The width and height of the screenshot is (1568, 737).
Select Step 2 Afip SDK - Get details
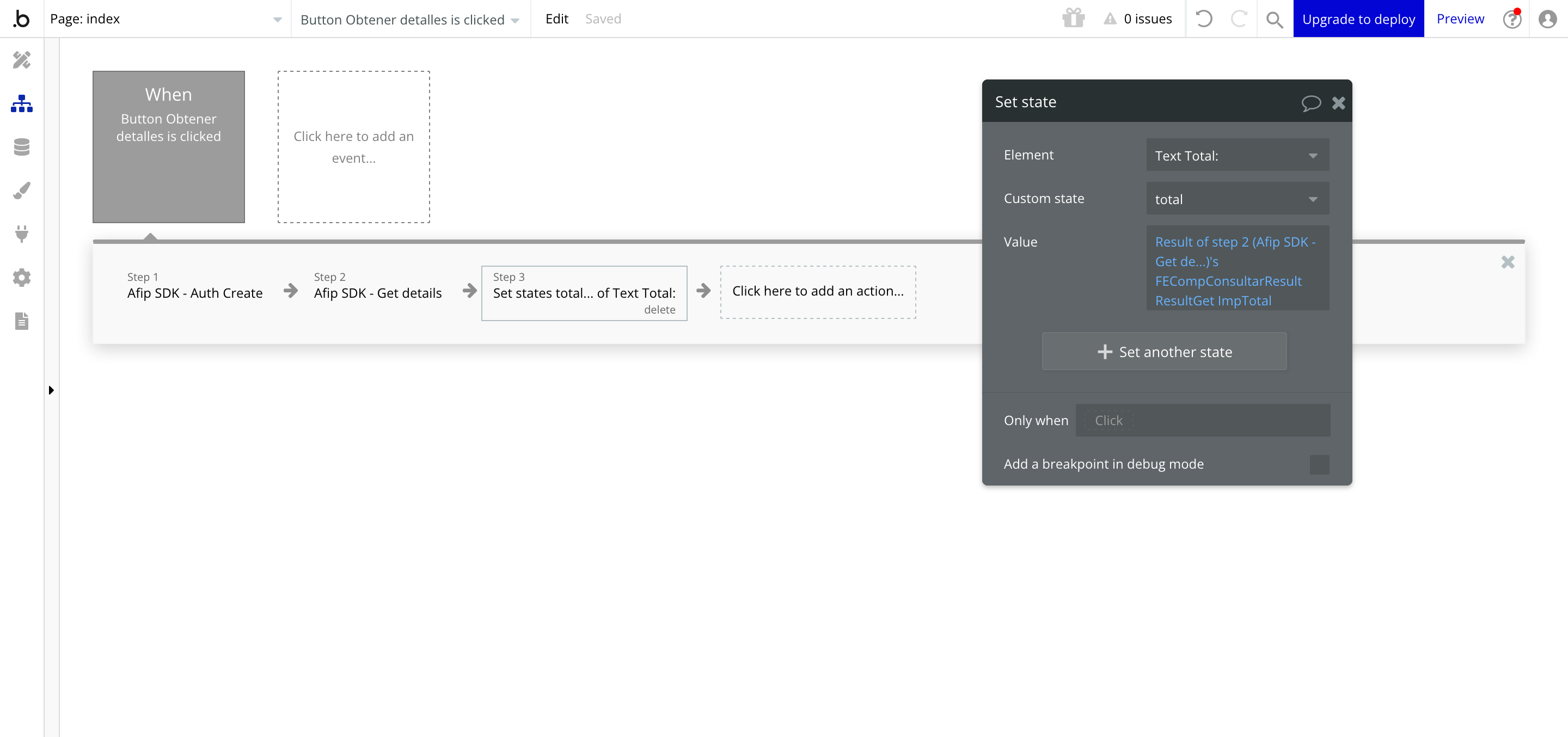[x=378, y=285]
